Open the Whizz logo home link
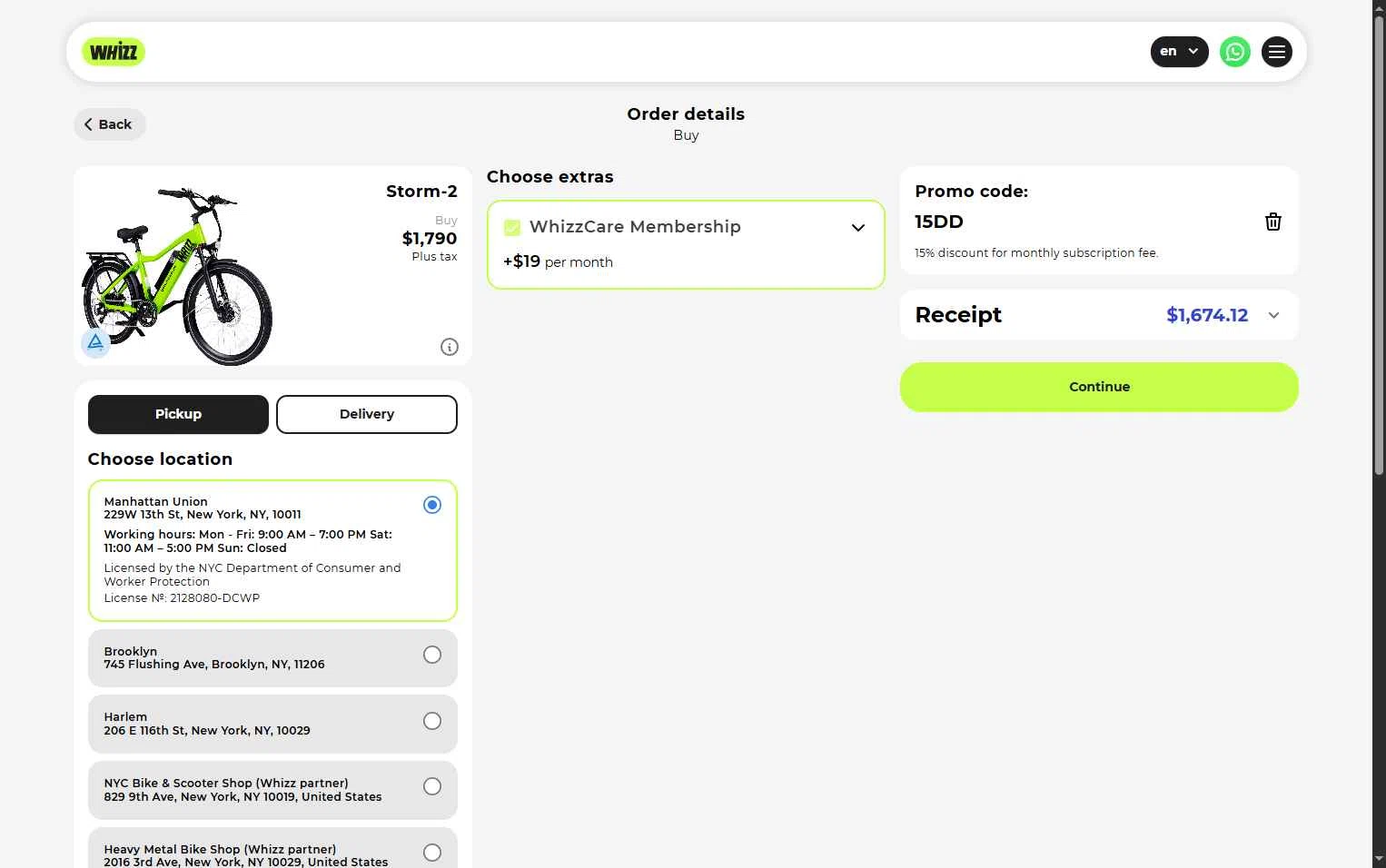1386x868 pixels. [x=114, y=52]
